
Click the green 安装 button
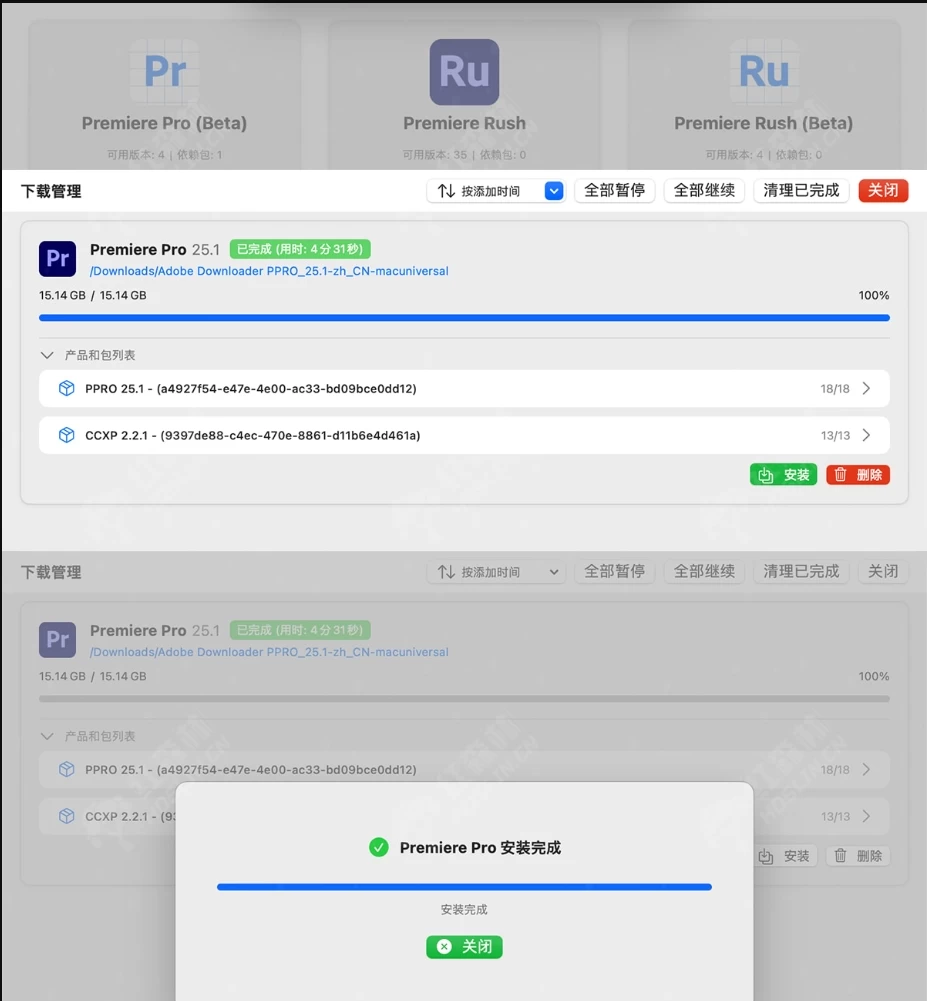(783, 474)
